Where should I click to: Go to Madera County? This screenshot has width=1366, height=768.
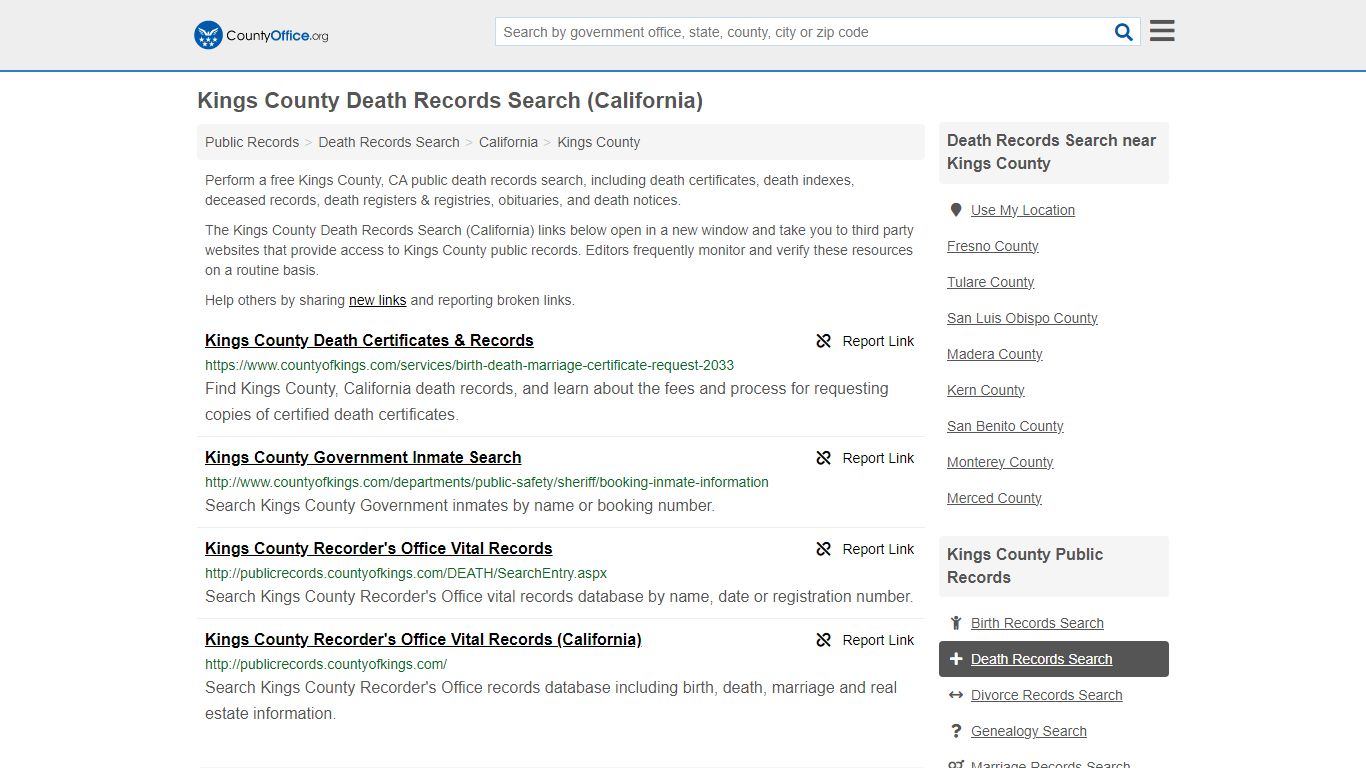tap(994, 354)
